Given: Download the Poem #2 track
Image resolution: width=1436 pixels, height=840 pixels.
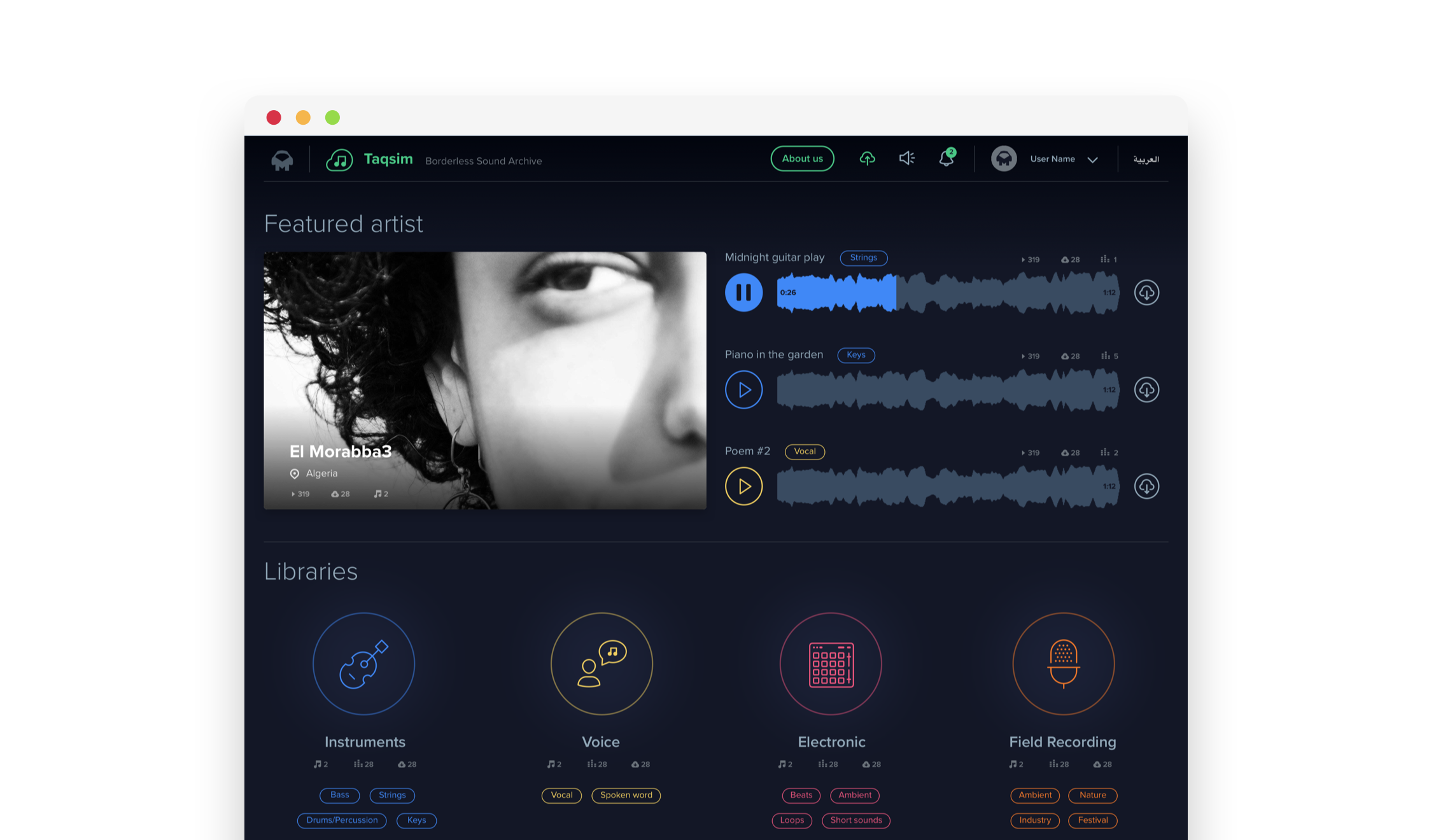Looking at the screenshot, I should pyautogui.click(x=1146, y=486).
